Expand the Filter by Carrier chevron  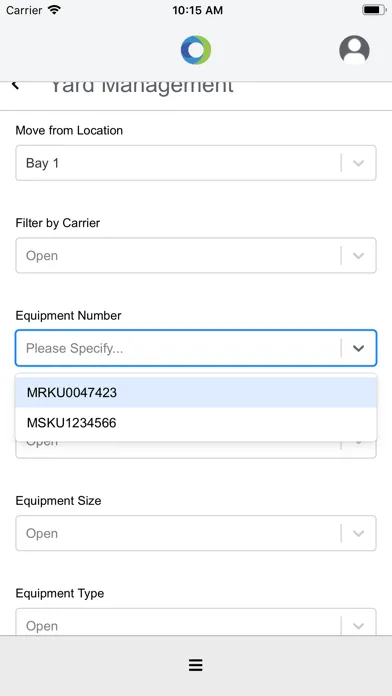point(358,256)
